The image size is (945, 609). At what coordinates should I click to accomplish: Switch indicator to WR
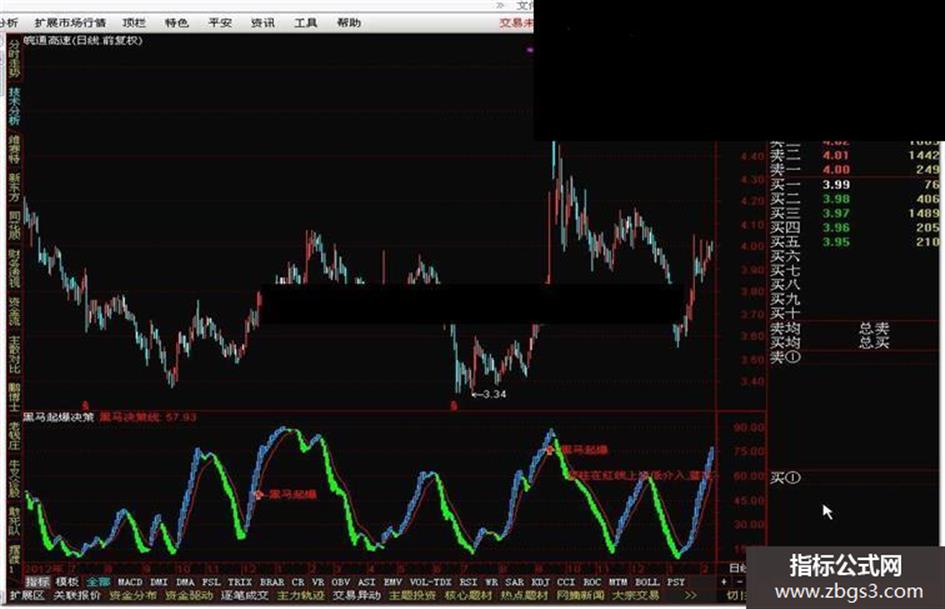pos(491,582)
